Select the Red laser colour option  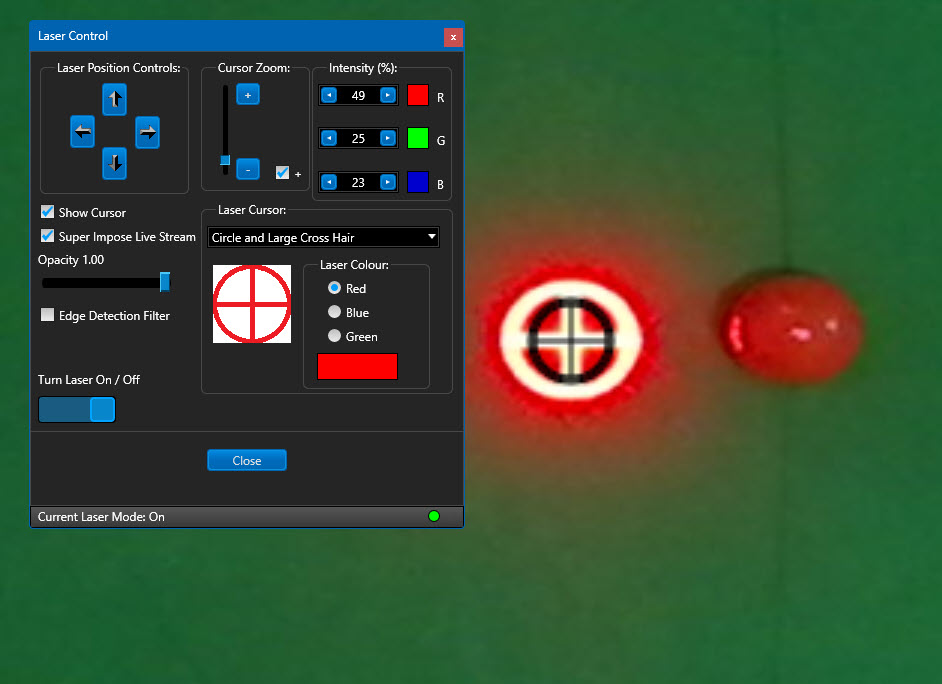pyautogui.click(x=335, y=288)
